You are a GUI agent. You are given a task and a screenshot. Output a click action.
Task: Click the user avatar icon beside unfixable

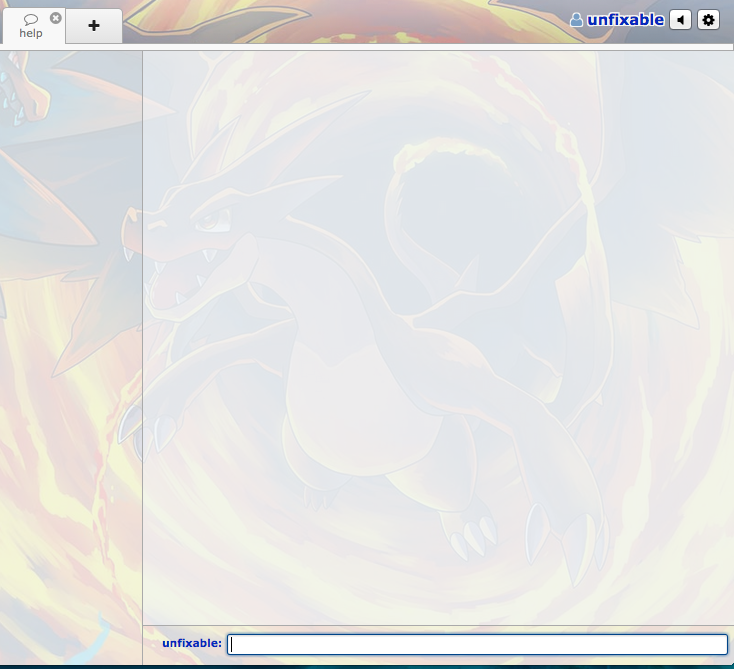tap(576, 20)
